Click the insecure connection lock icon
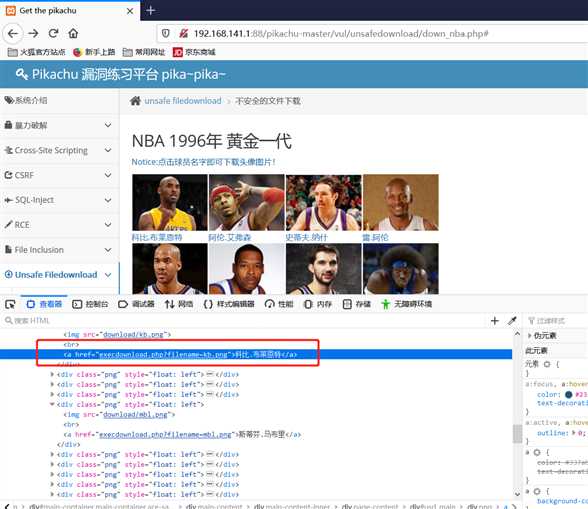The image size is (588, 509). tap(183, 34)
